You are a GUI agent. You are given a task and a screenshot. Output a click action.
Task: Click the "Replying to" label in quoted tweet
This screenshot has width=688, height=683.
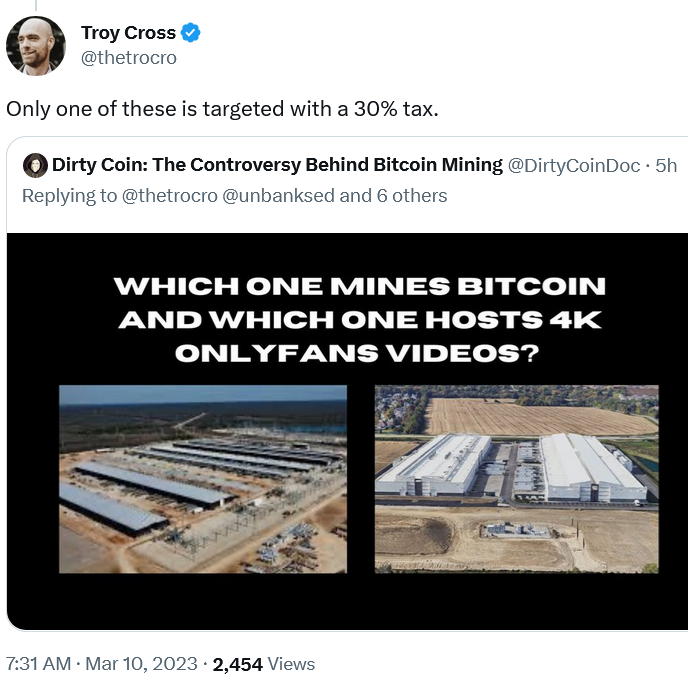click(x=68, y=195)
